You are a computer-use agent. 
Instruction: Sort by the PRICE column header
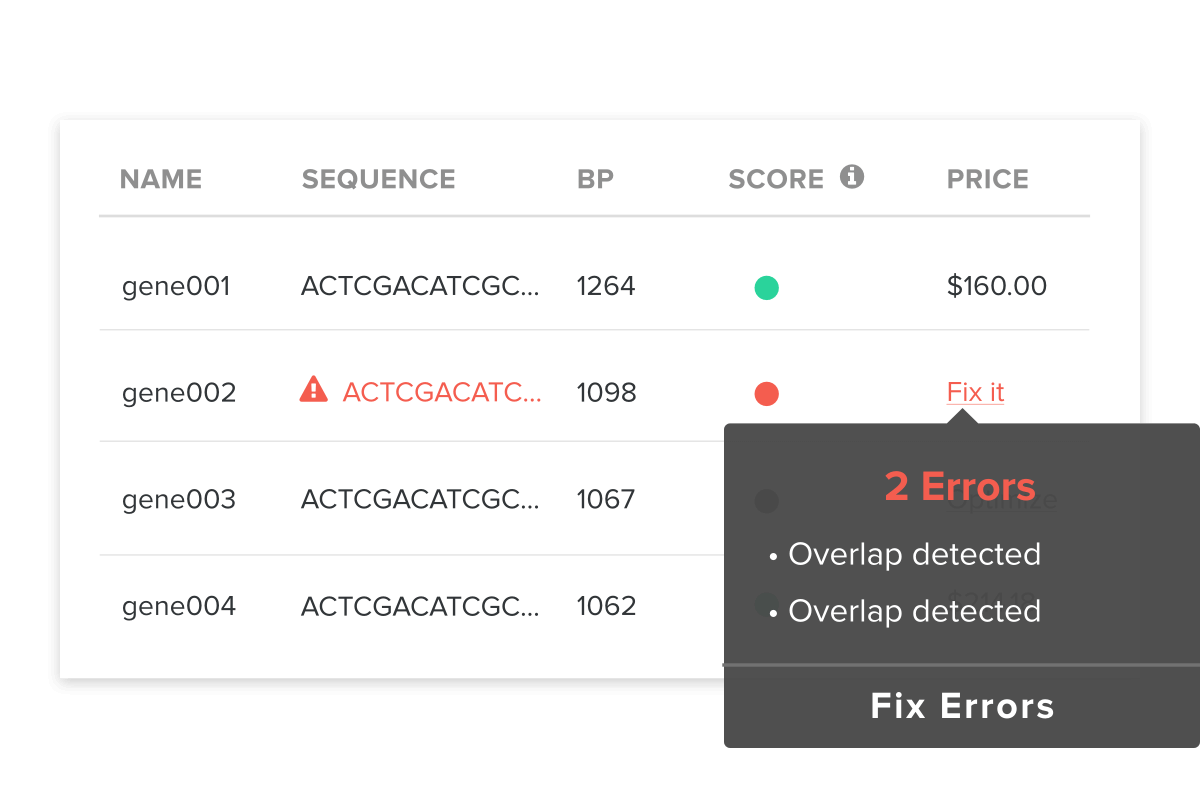[x=987, y=179]
